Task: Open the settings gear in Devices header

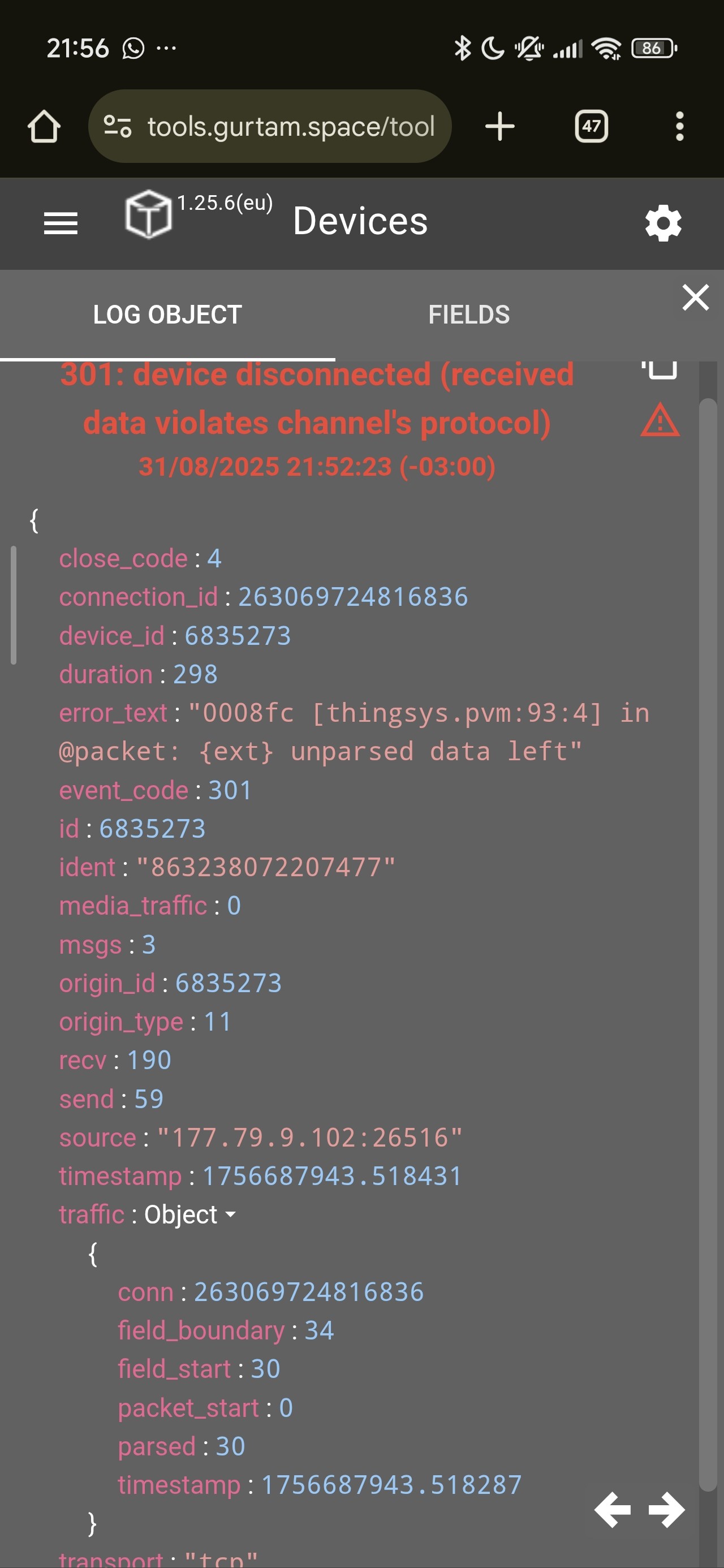Action: pyautogui.click(x=662, y=223)
